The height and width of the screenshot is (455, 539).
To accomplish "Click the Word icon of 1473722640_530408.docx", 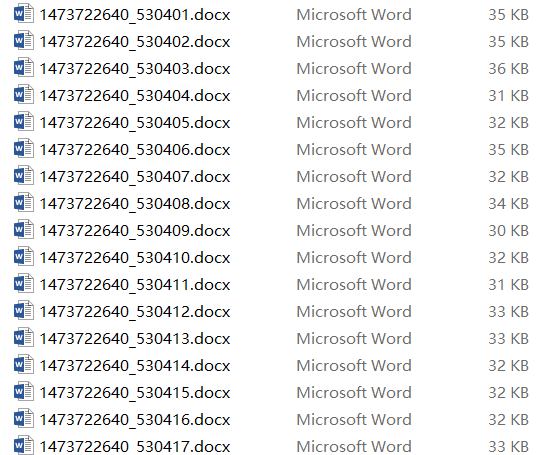I will 24,202.
